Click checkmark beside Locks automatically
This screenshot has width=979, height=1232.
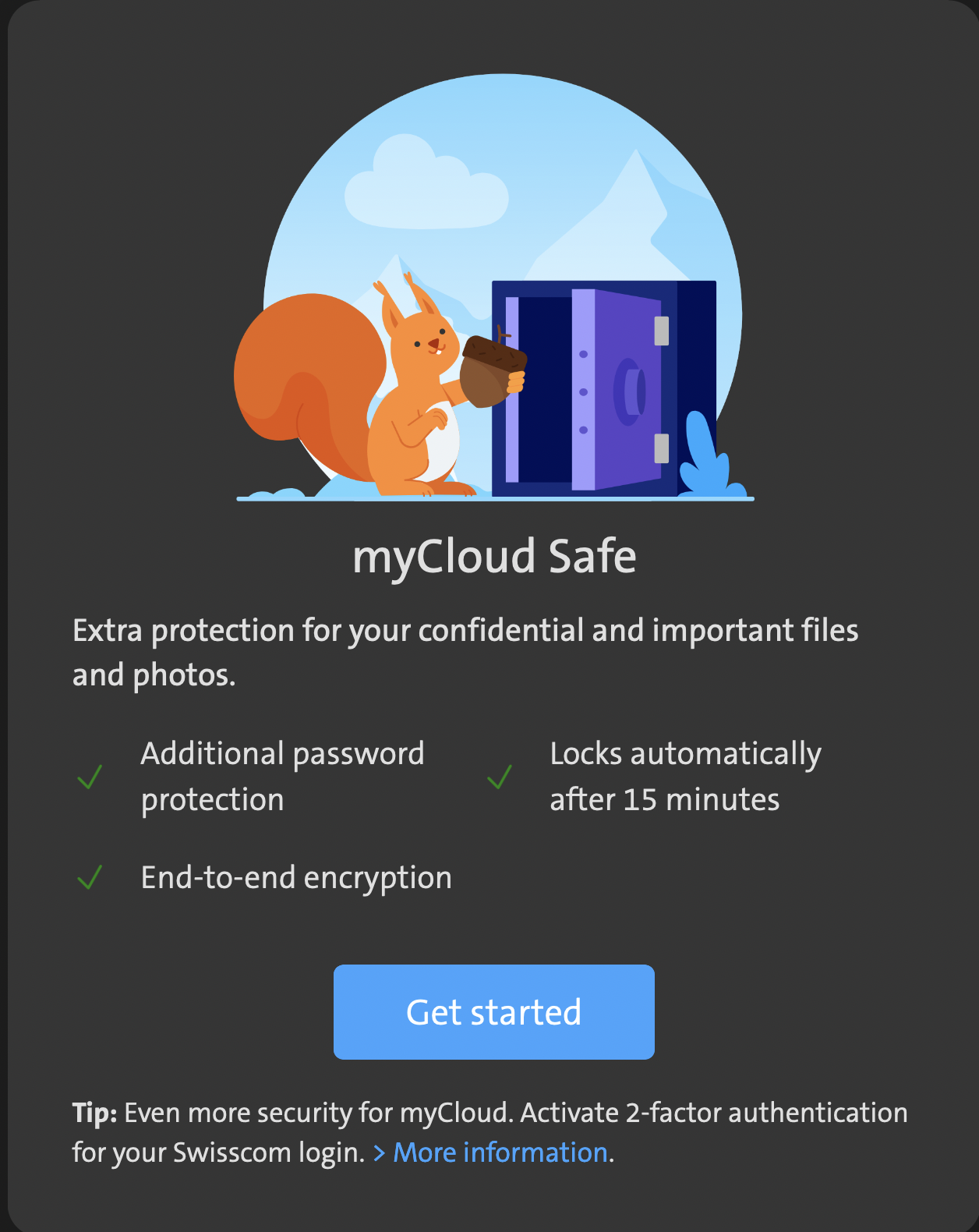(500, 777)
